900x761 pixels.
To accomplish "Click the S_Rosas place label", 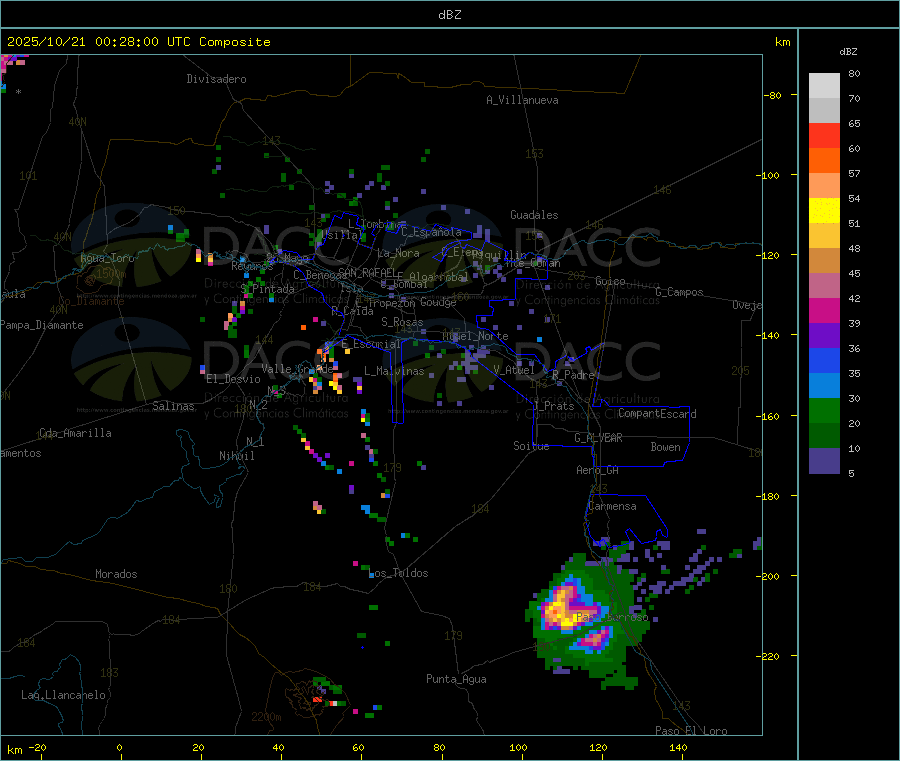I will tap(402, 322).
